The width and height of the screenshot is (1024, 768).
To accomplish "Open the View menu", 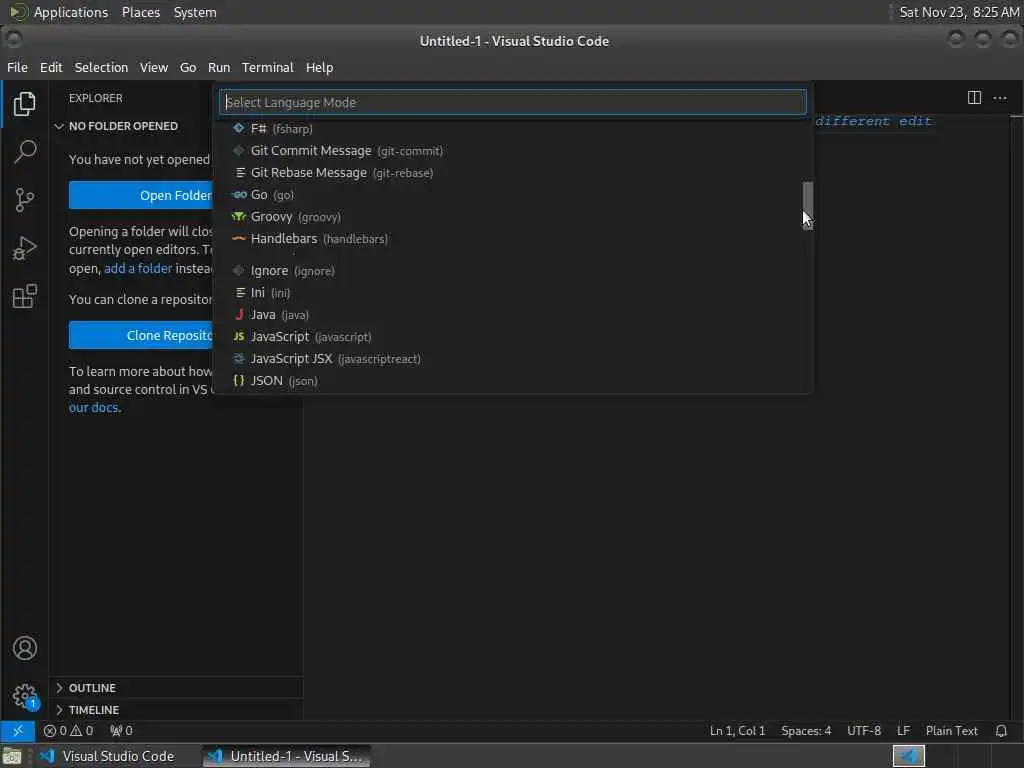I will (x=153, y=67).
